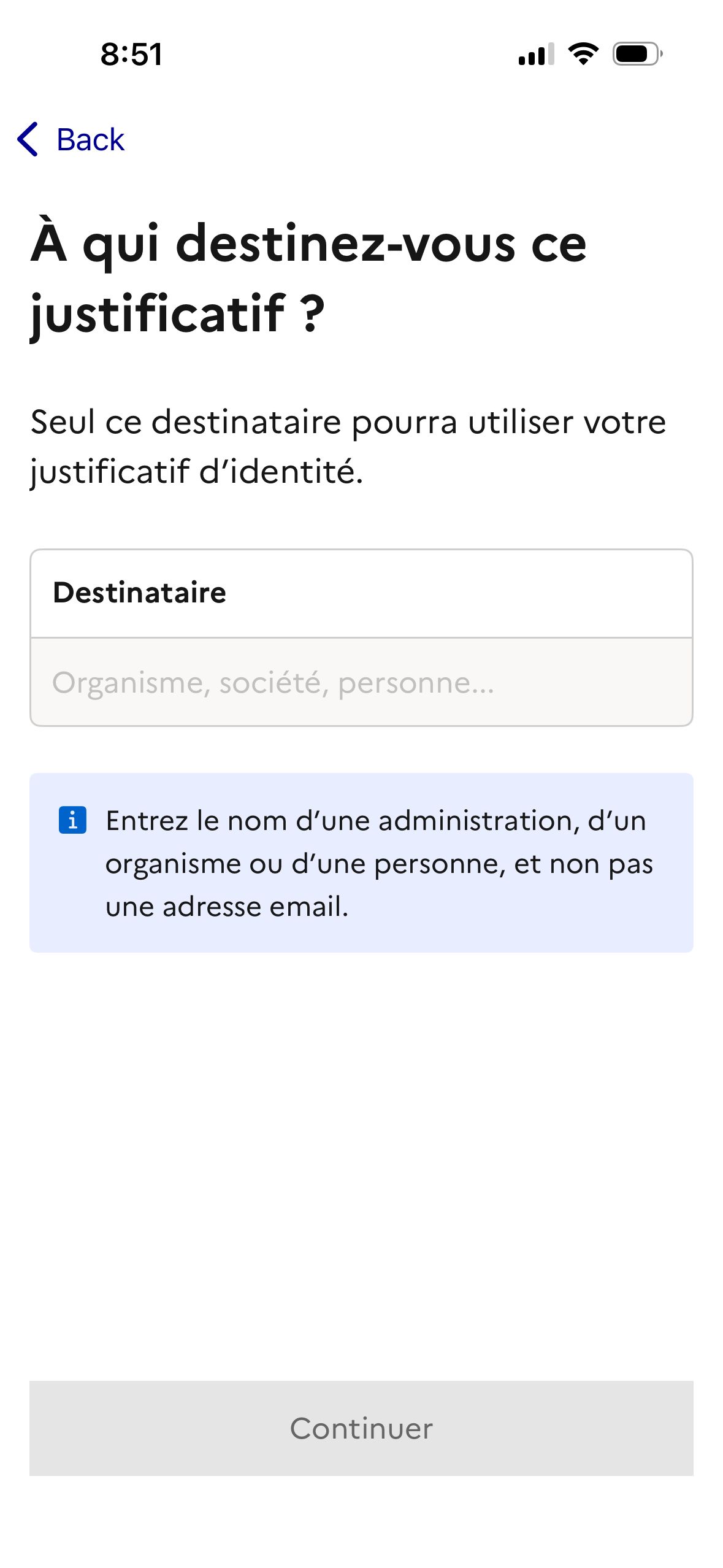
Task: Click the word "destinataire" in the subtitle
Action: (x=247, y=422)
